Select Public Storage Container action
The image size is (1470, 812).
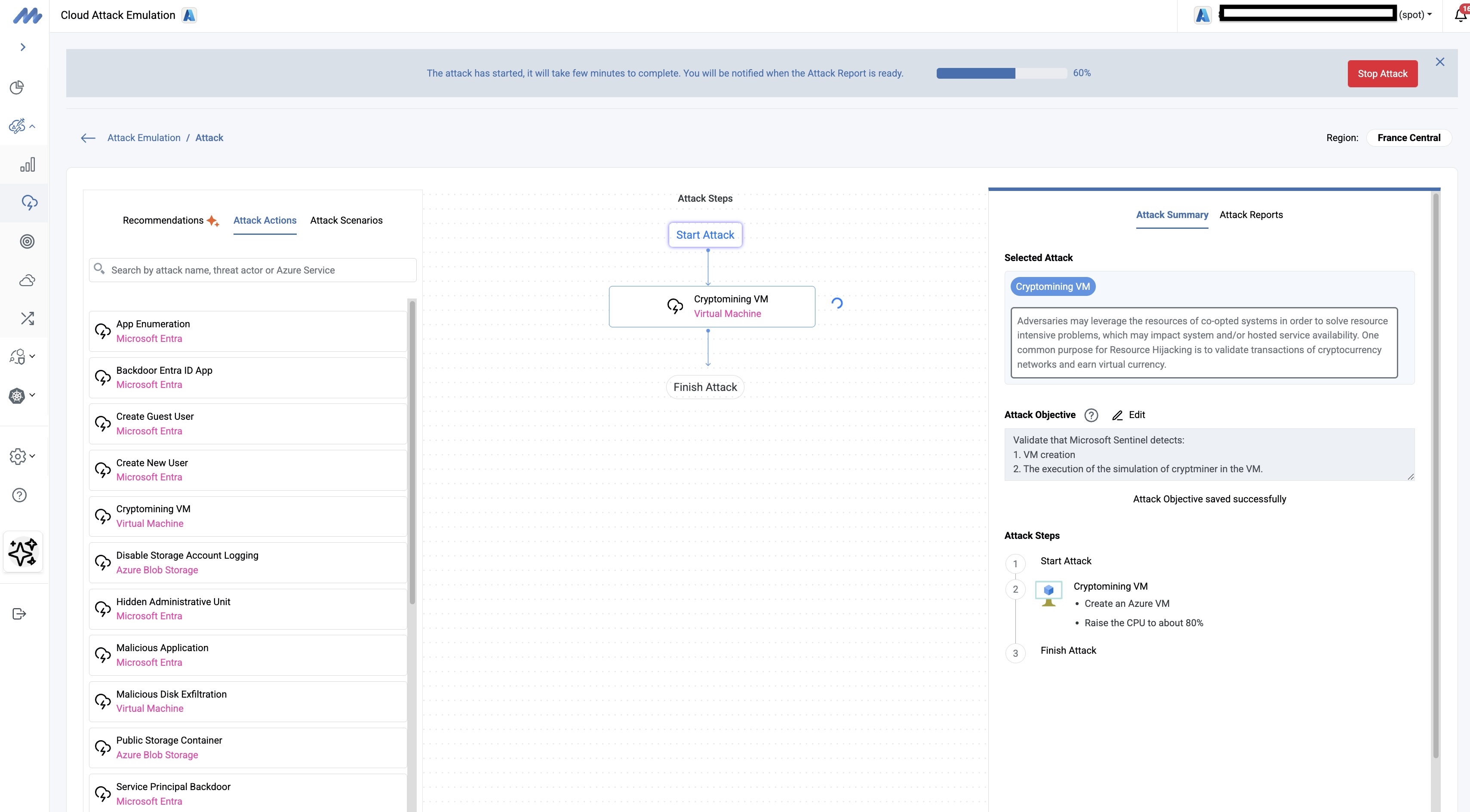click(248, 747)
